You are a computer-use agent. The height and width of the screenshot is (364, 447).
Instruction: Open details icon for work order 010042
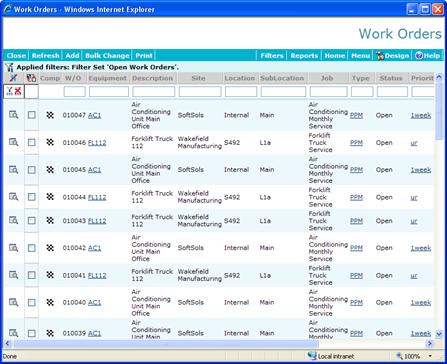point(13,248)
